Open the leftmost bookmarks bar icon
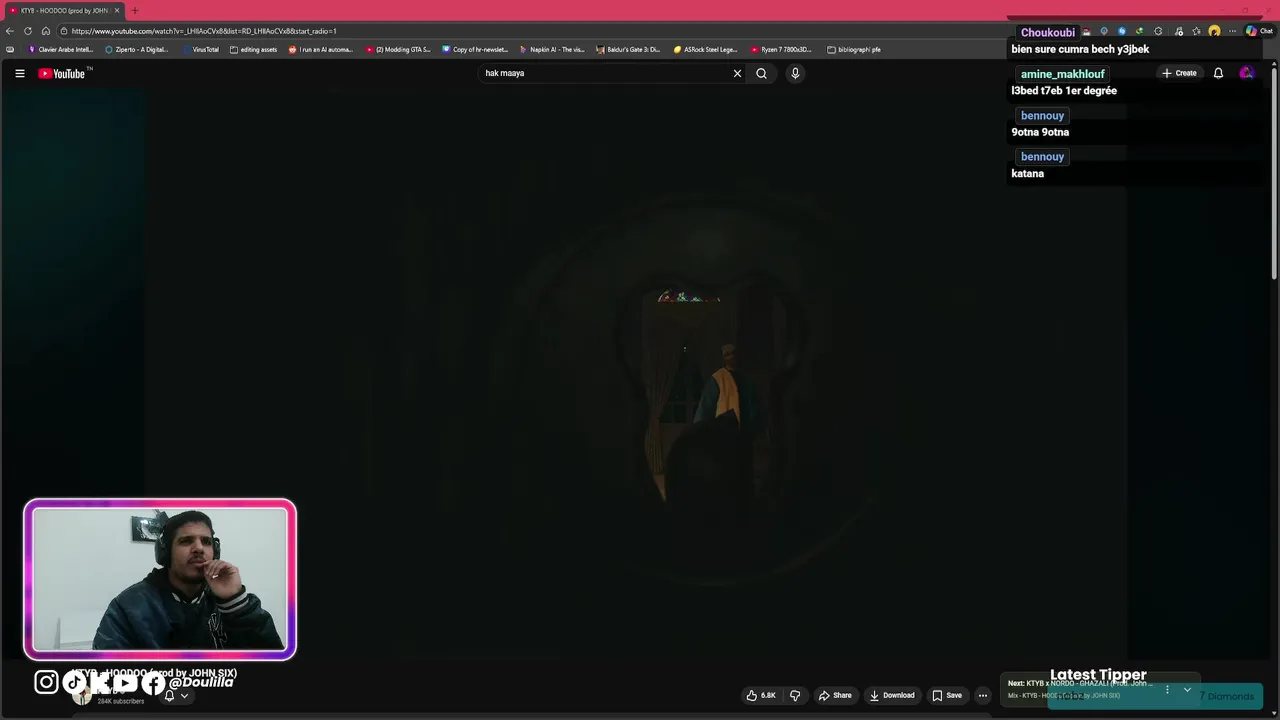1280x720 pixels. [x=10, y=49]
